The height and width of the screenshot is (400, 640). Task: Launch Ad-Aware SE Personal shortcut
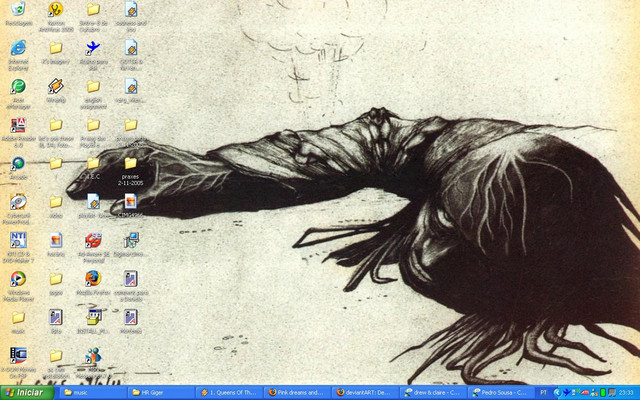tap(93, 240)
